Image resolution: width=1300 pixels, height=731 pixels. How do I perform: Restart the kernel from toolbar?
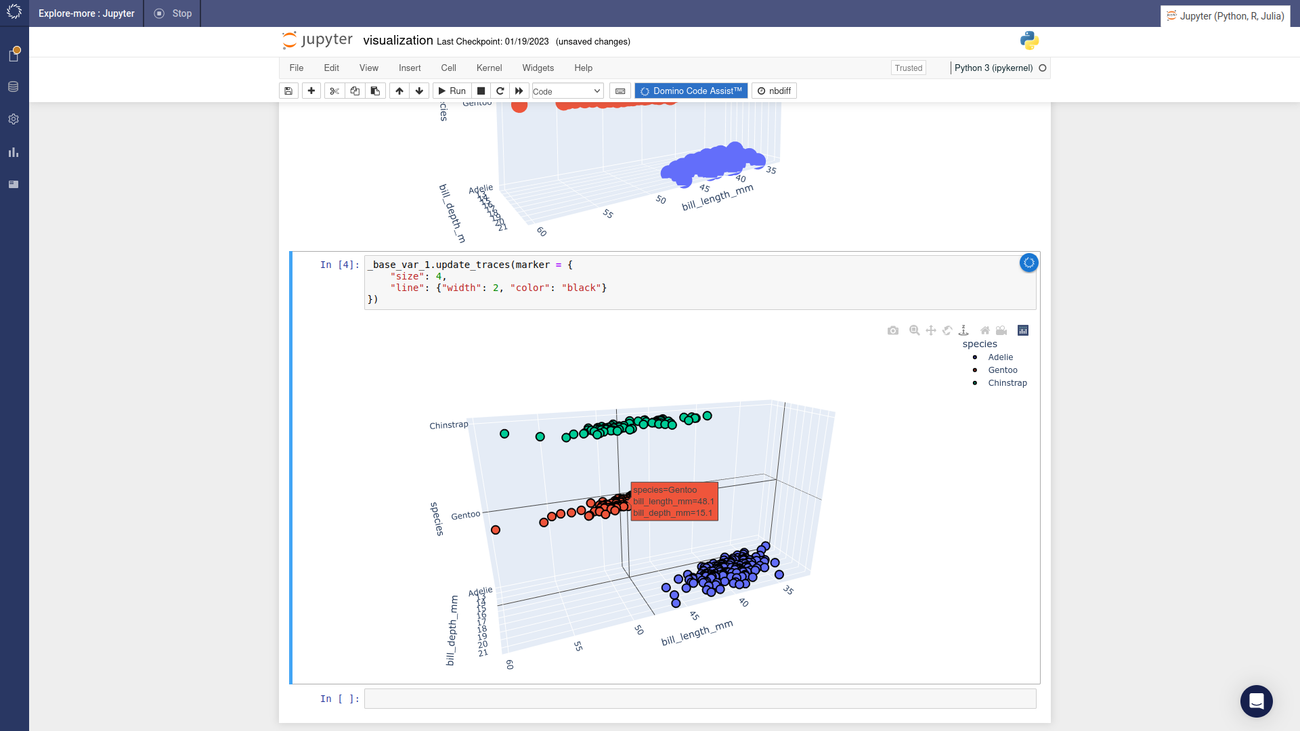pyautogui.click(x=500, y=91)
